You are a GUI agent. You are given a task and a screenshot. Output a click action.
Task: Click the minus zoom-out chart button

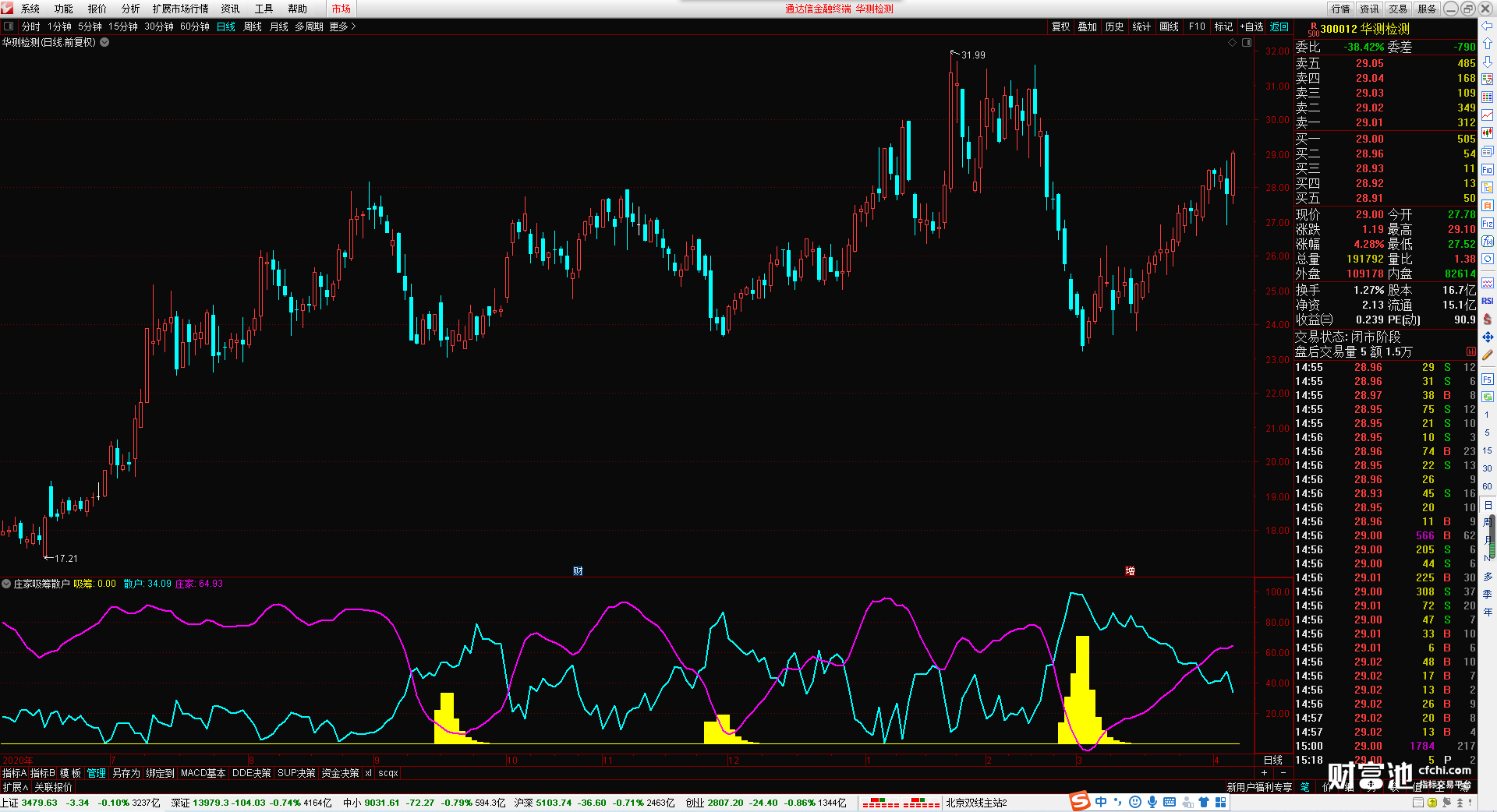(x=1283, y=773)
